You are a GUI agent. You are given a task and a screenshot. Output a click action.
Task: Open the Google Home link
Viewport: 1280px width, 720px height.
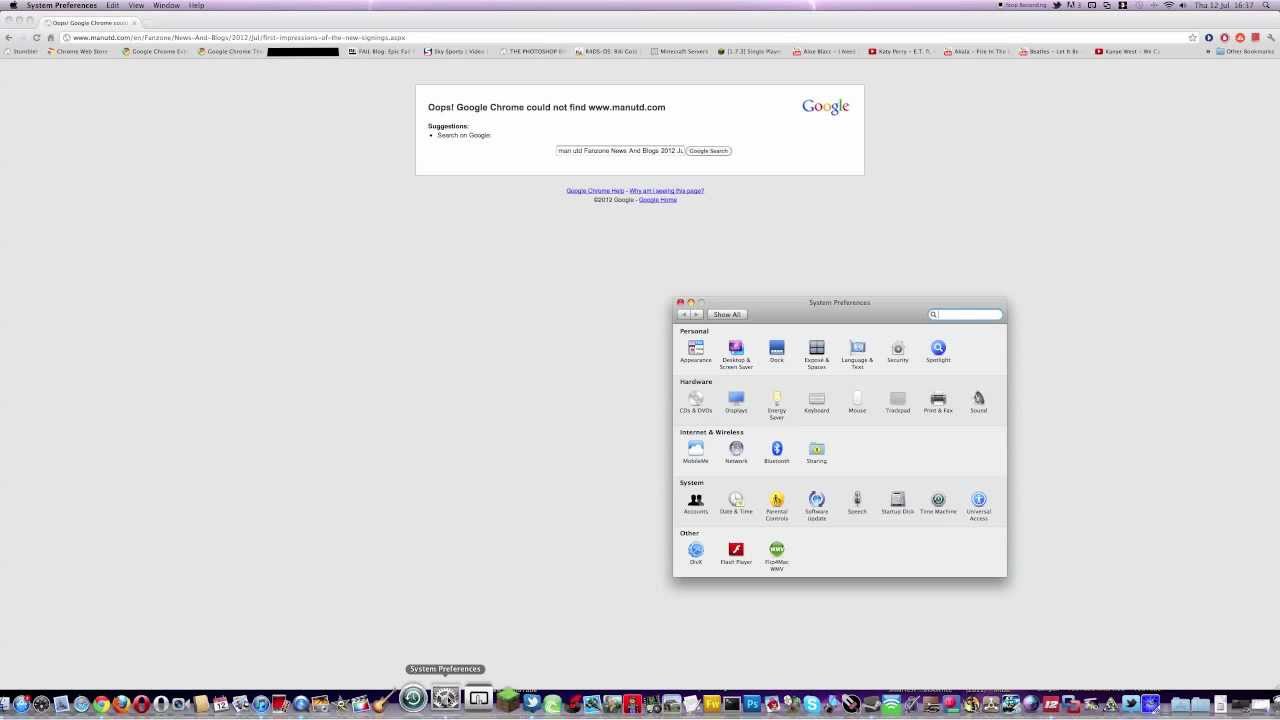(x=658, y=199)
